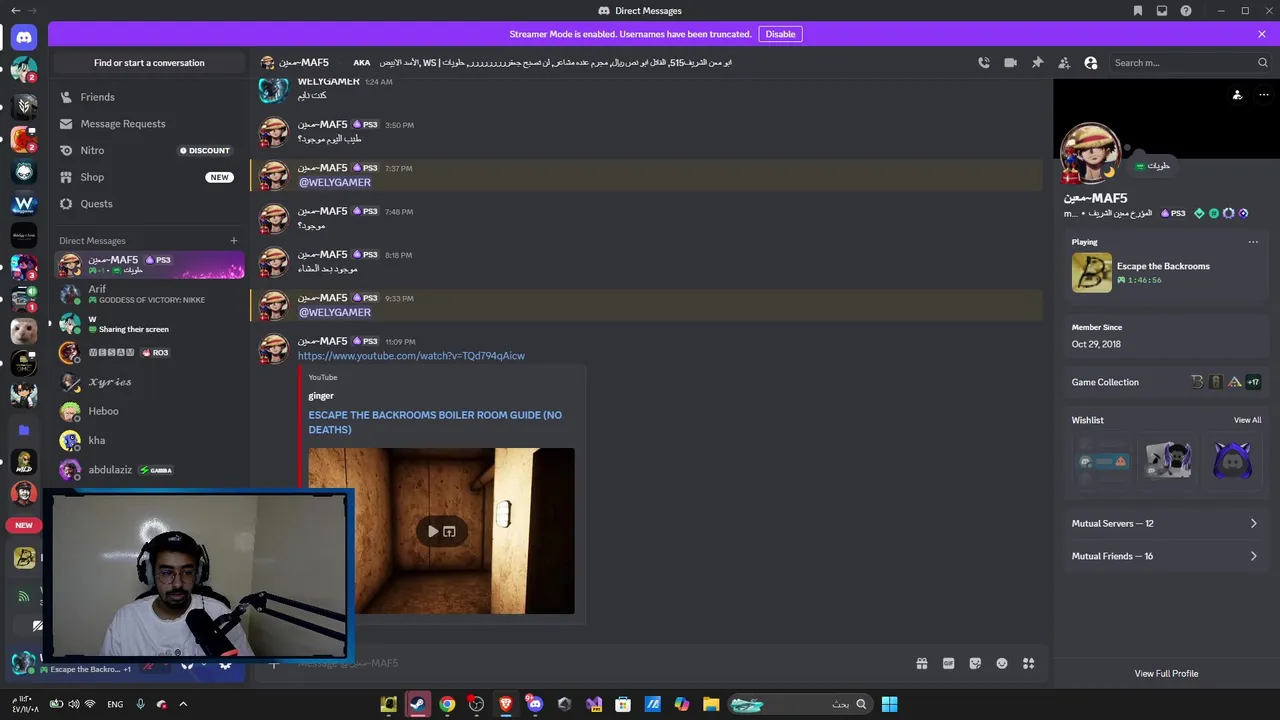Start a video call from header

click(1011, 62)
